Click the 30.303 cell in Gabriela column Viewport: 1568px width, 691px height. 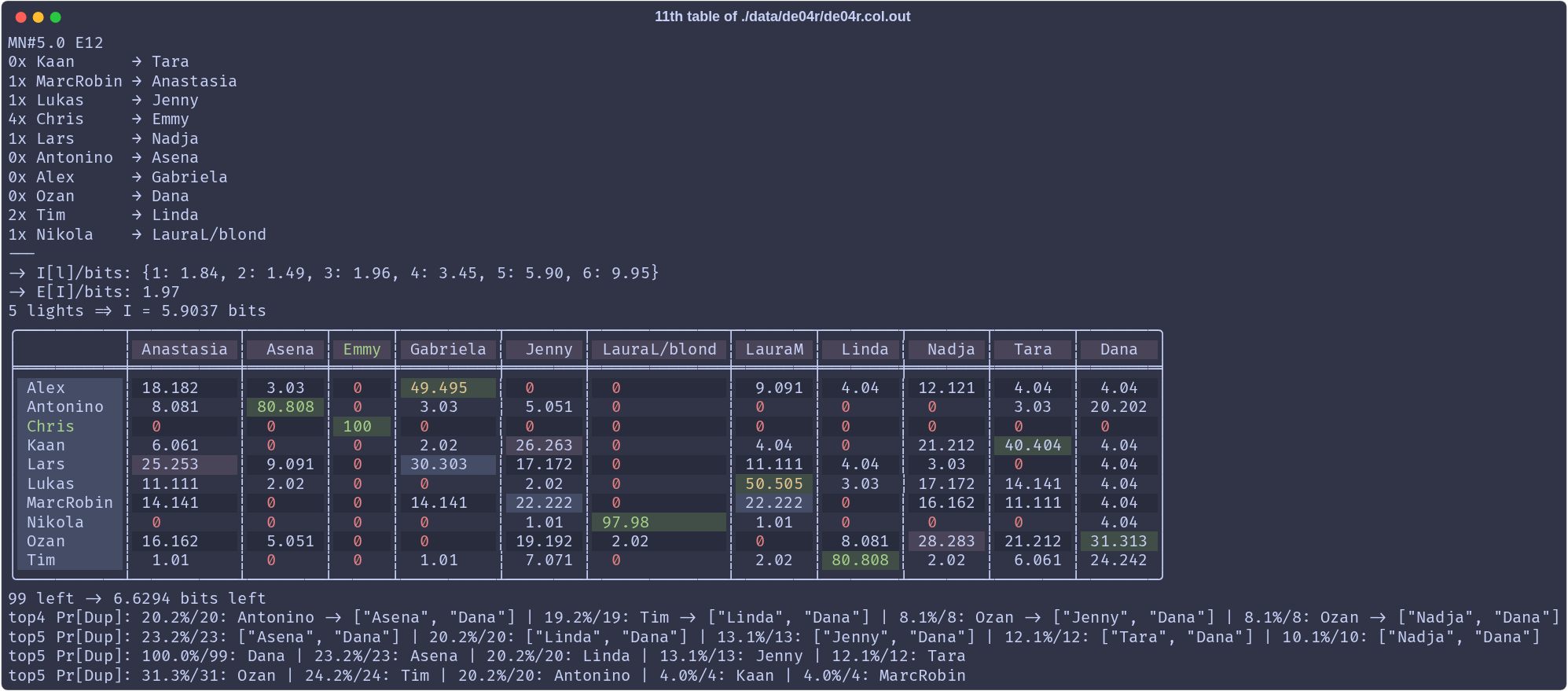point(448,464)
